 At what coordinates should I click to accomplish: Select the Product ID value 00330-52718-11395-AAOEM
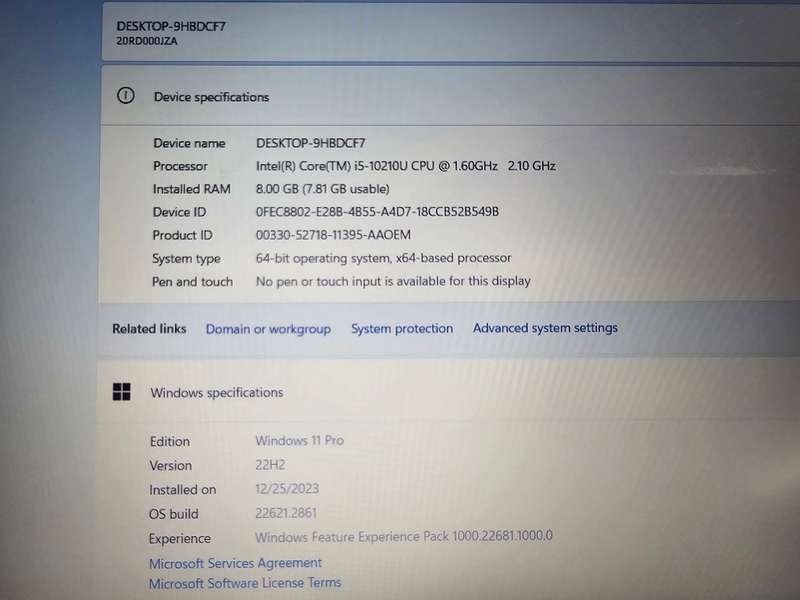(x=333, y=235)
